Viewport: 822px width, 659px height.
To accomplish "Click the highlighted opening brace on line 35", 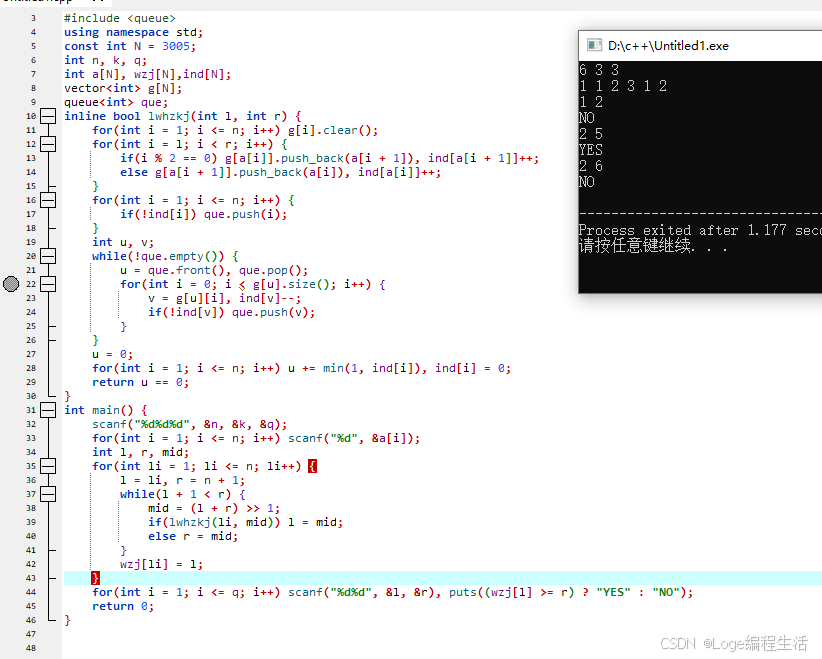I will pos(312,466).
